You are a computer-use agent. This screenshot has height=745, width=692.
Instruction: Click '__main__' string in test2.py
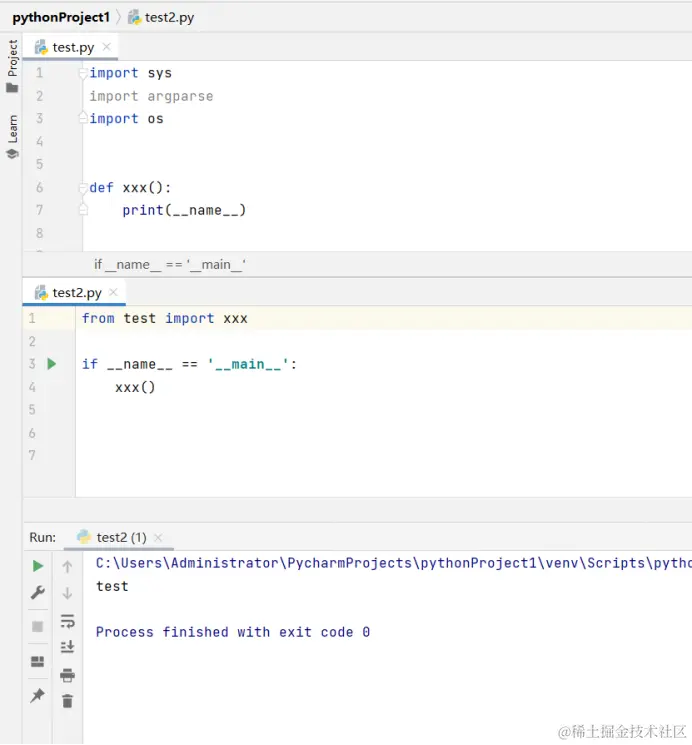pos(248,364)
